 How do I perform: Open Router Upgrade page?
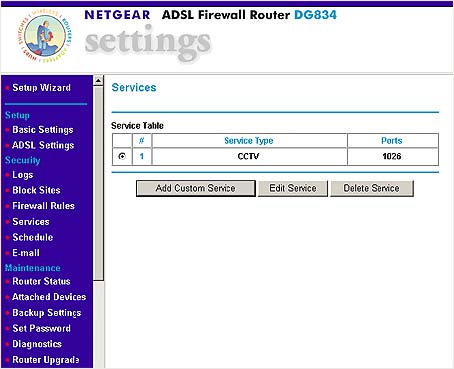pyautogui.click(x=46, y=360)
